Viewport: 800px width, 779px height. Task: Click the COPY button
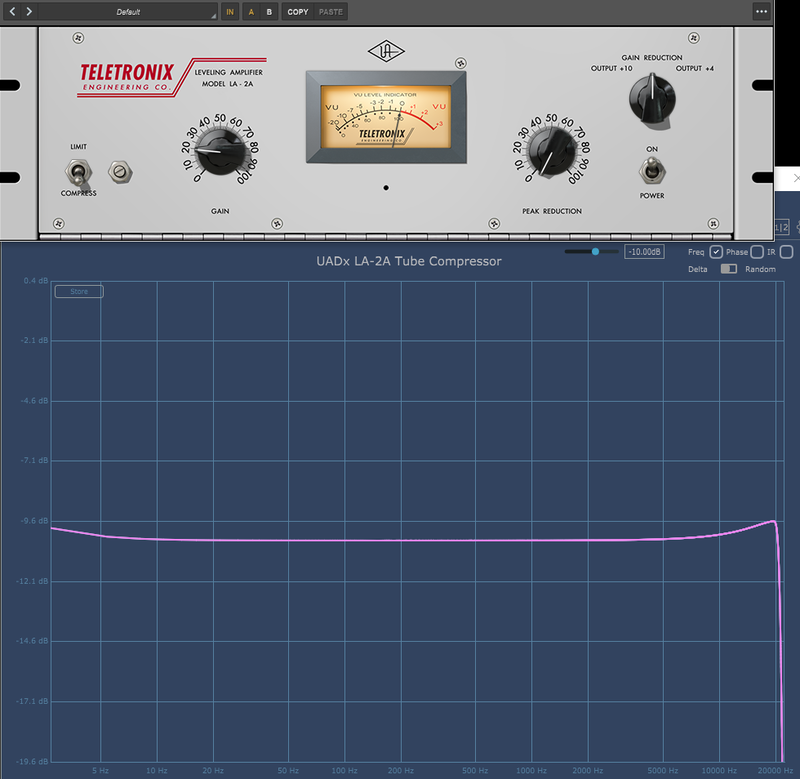tap(297, 12)
